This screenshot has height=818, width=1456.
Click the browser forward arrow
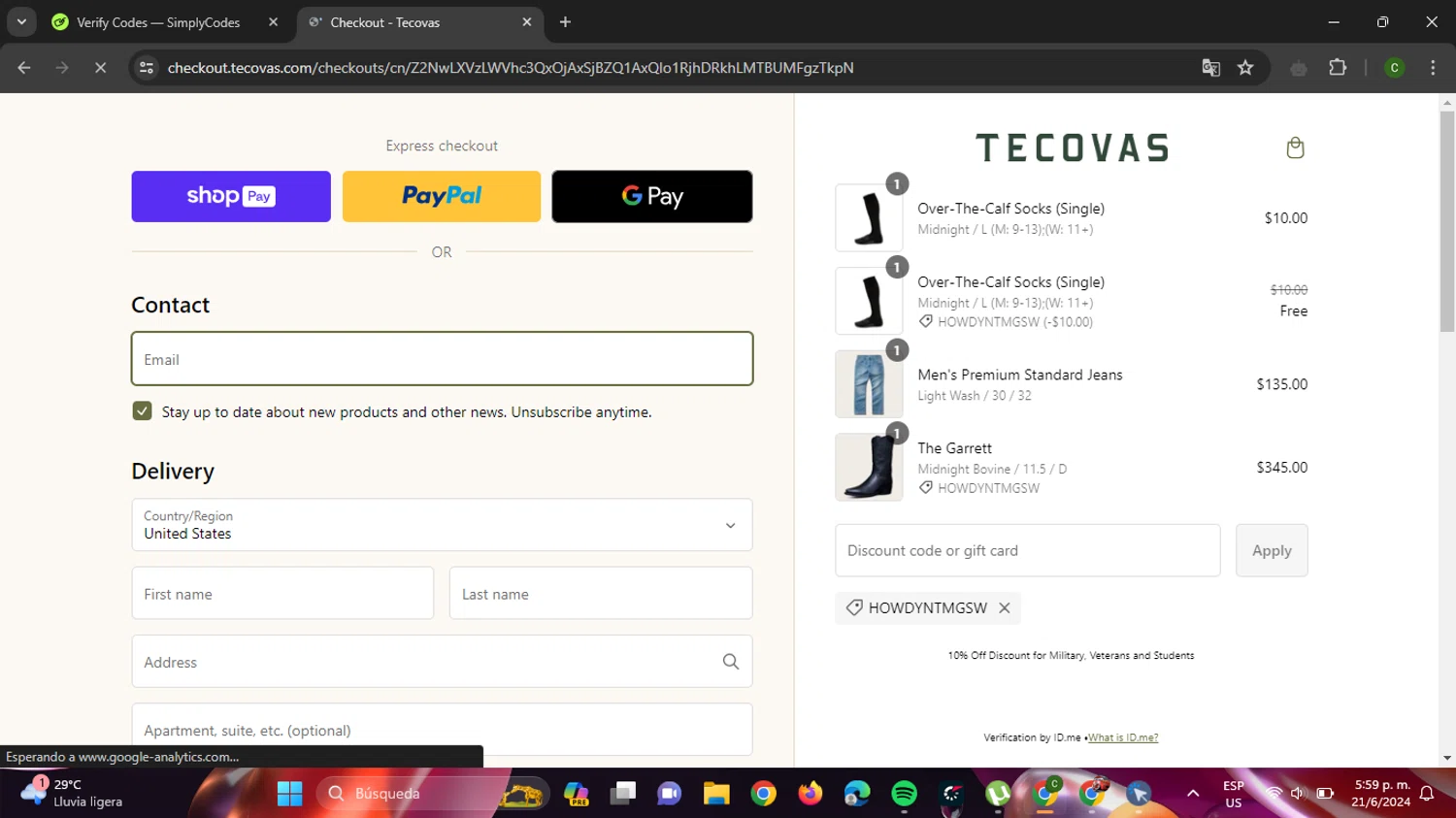[x=62, y=68]
